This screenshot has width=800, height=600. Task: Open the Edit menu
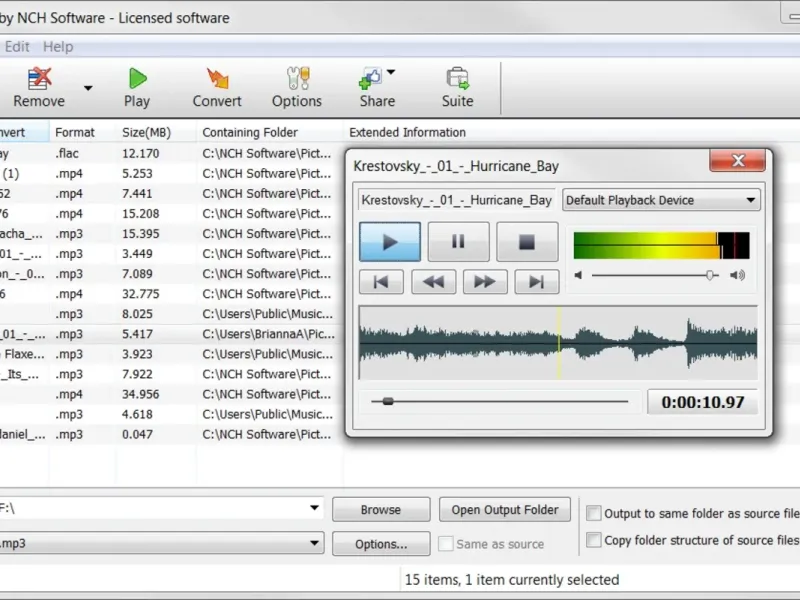pyautogui.click(x=17, y=46)
